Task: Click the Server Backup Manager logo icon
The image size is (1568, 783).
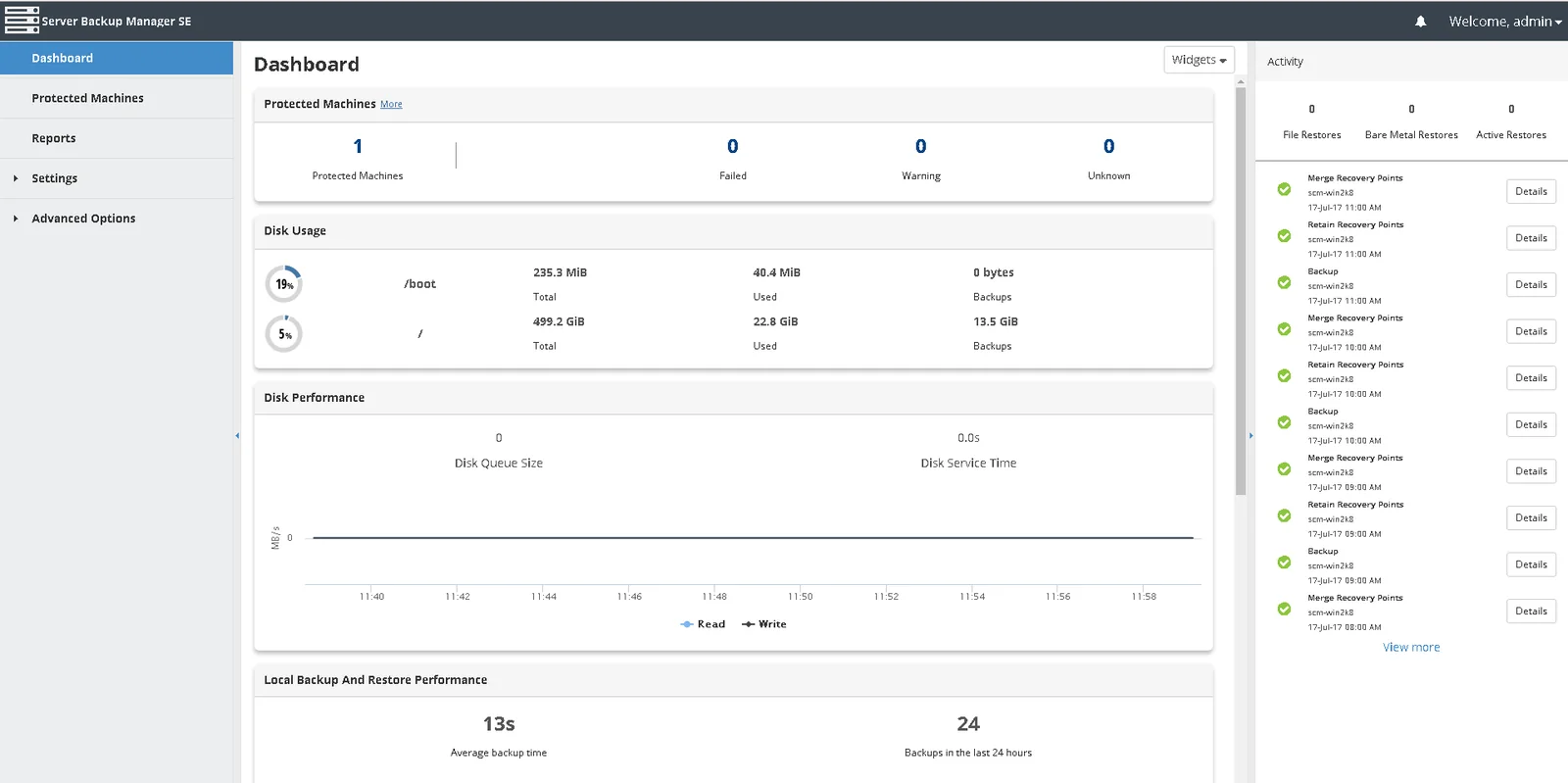Action: (x=22, y=21)
